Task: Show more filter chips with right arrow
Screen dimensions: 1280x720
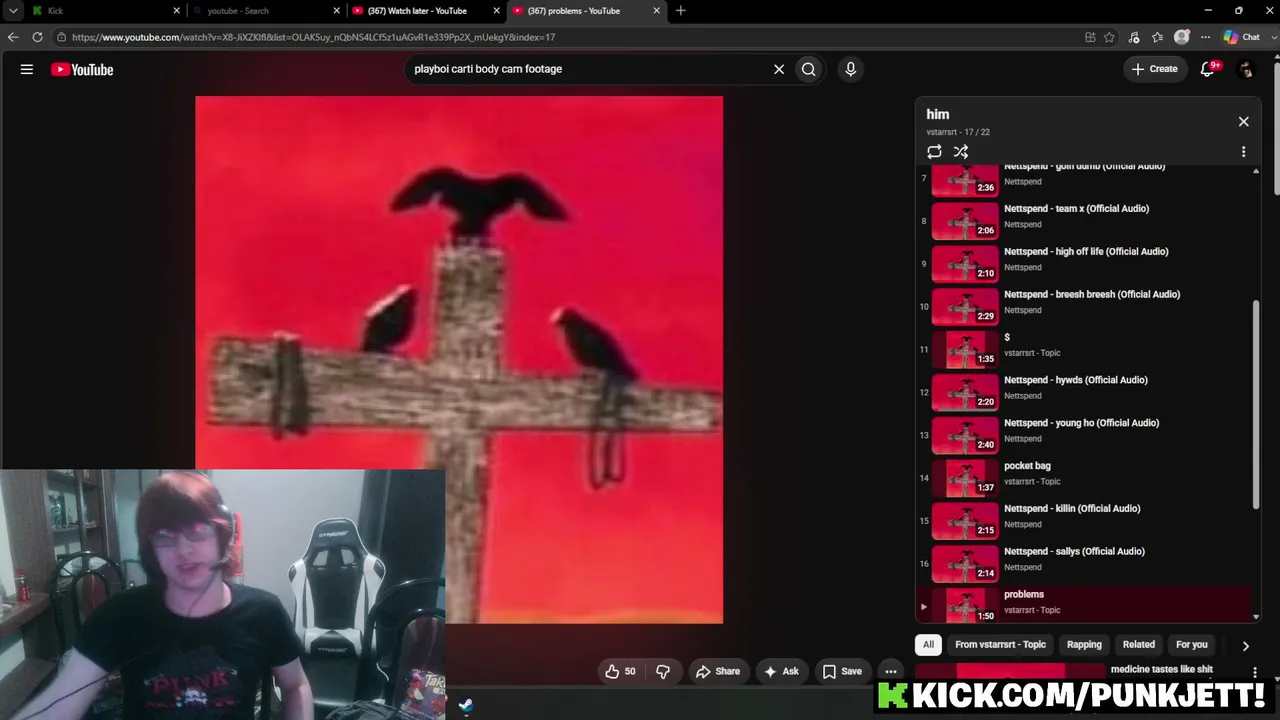Action: (x=1245, y=646)
